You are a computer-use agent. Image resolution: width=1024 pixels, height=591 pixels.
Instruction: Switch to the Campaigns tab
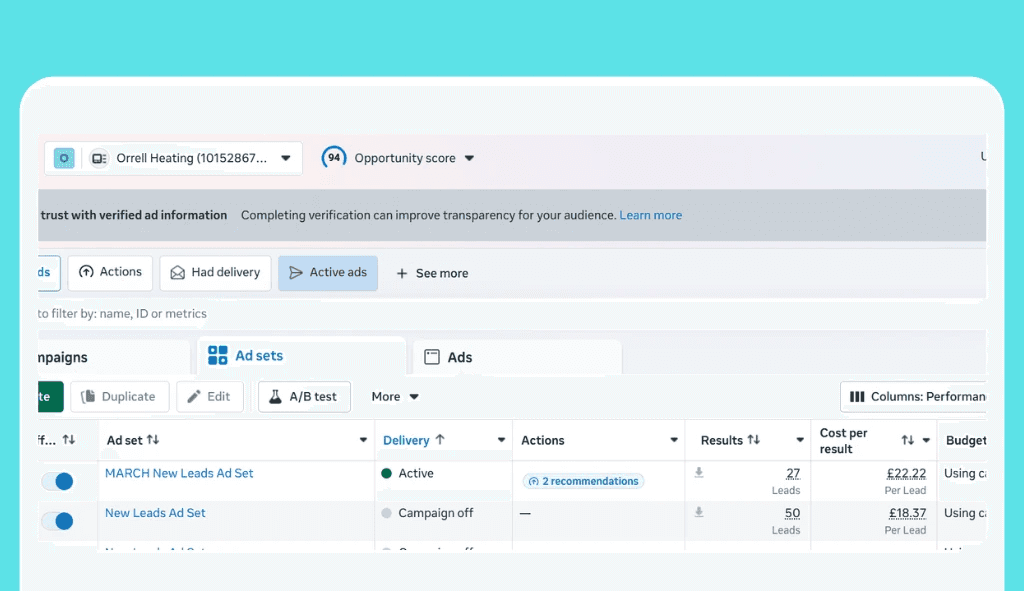[114, 357]
